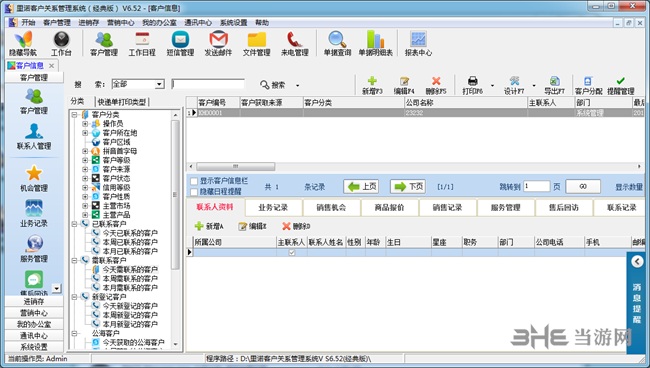
Task: Switch to the 快递单打印类型 tab
Action: 122,102
